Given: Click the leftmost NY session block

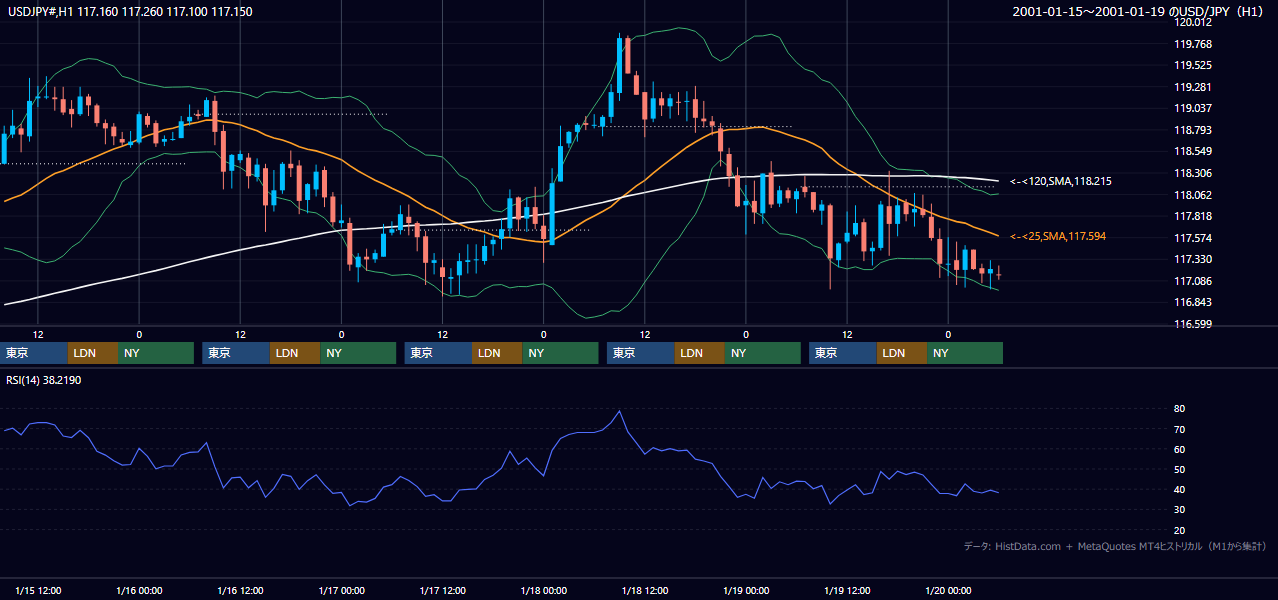Looking at the screenshot, I should (x=156, y=353).
